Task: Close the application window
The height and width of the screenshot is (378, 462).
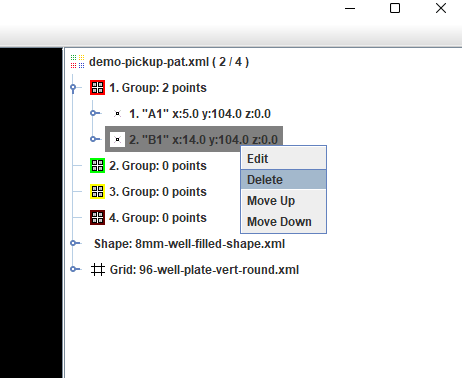Action: (x=441, y=8)
